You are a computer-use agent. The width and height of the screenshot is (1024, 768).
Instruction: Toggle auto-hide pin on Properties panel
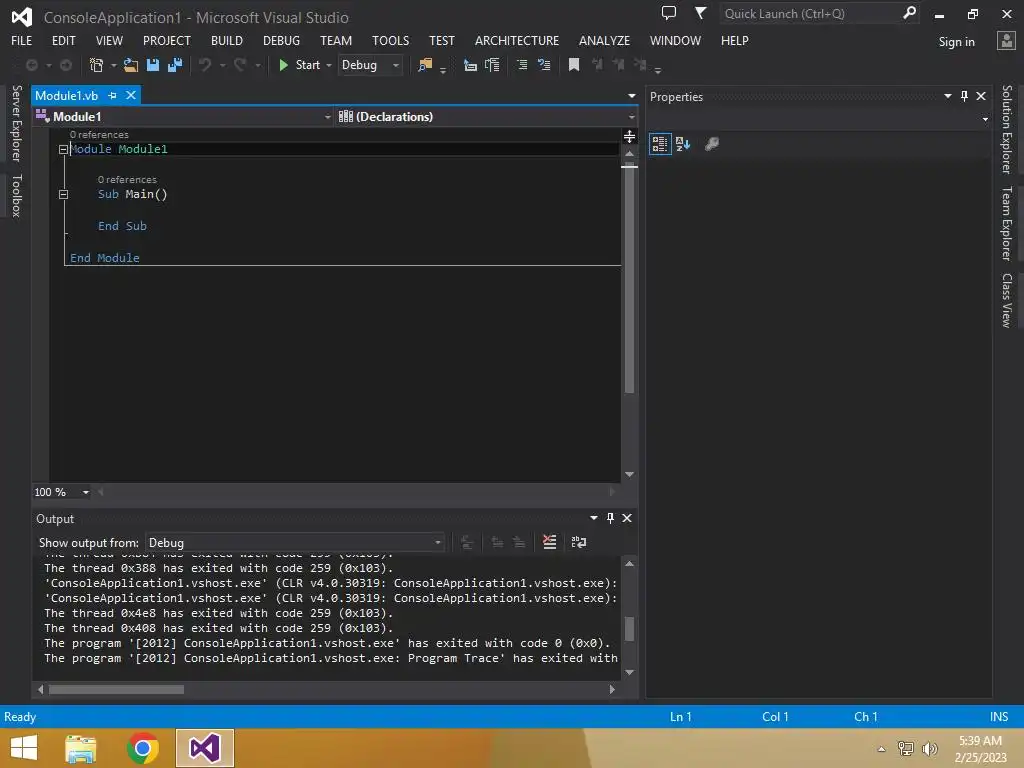pyautogui.click(x=965, y=96)
